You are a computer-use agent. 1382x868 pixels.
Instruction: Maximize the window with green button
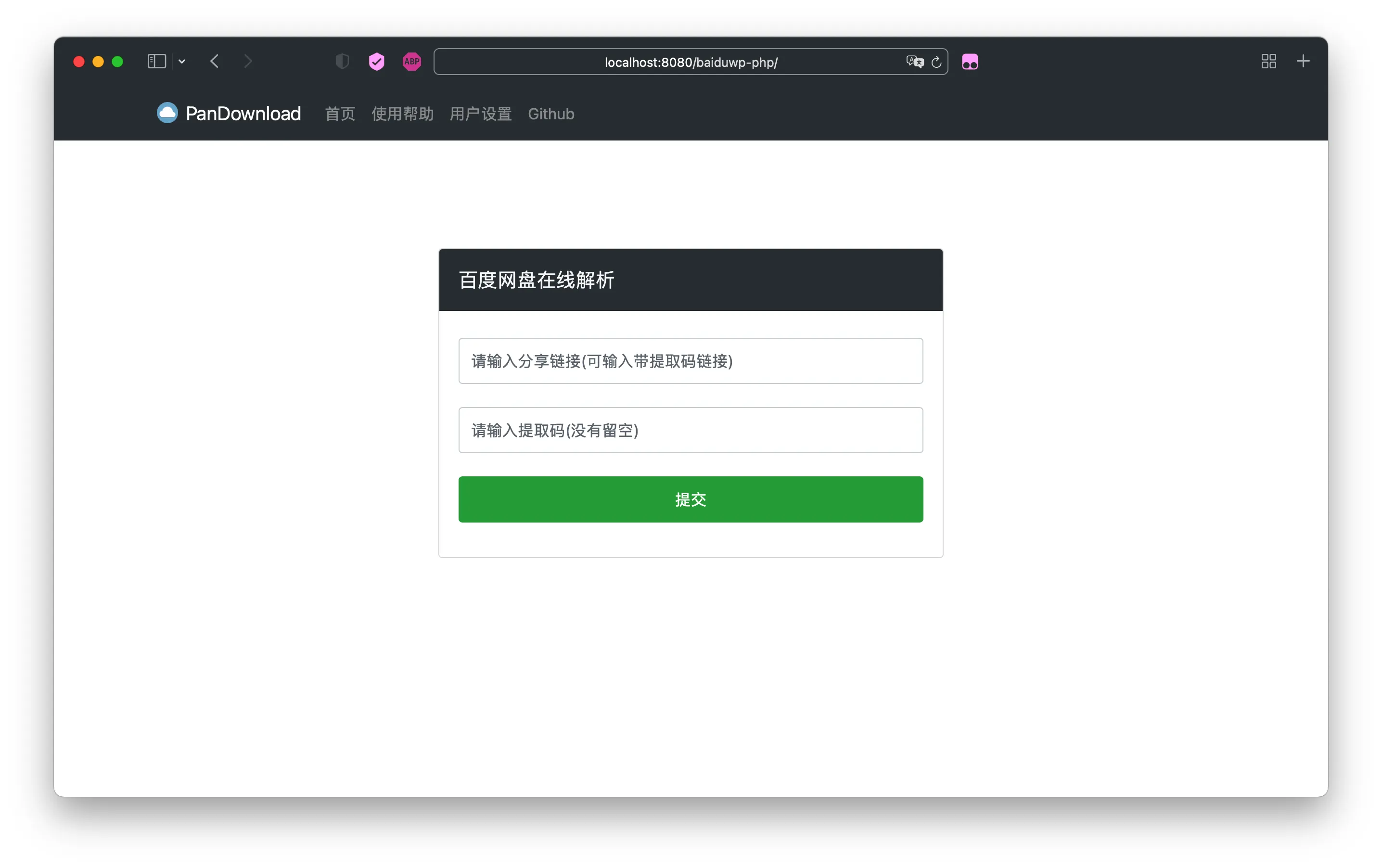click(118, 62)
